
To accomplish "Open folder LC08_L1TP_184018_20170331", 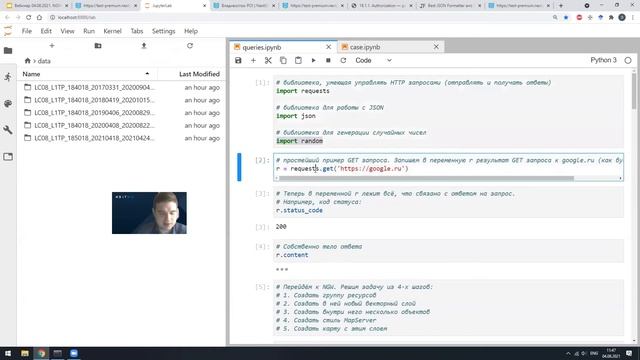I will tap(122, 87).
